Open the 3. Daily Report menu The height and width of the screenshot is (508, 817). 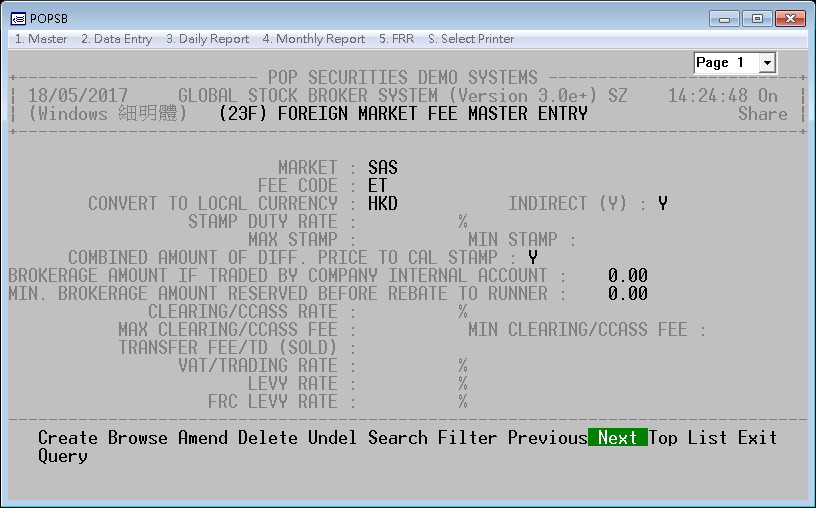(x=207, y=39)
